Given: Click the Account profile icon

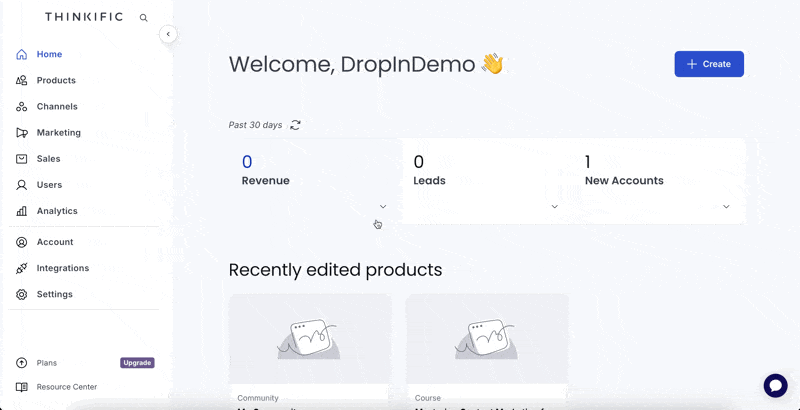Looking at the screenshot, I should (x=21, y=242).
